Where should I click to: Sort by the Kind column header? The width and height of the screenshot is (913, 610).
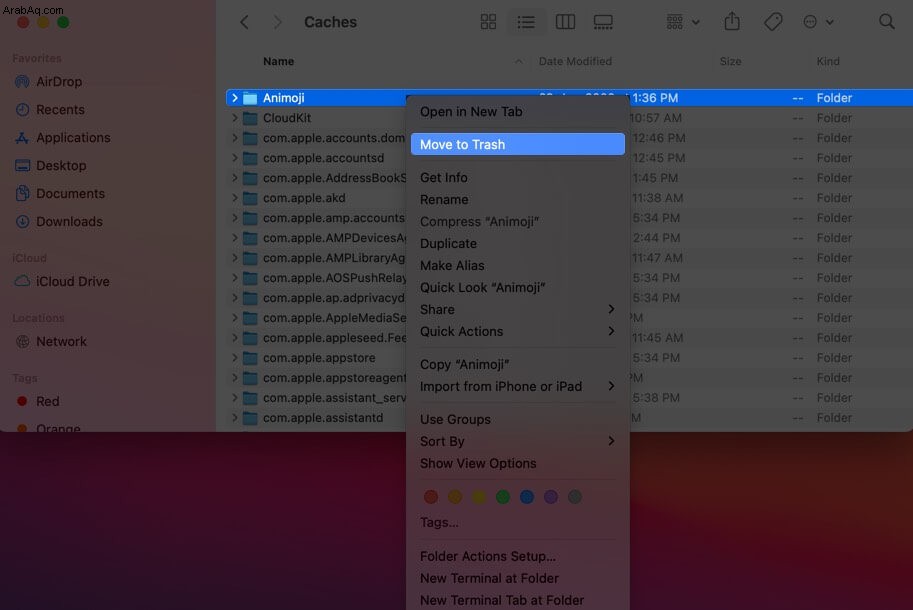click(x=827, y=61)
